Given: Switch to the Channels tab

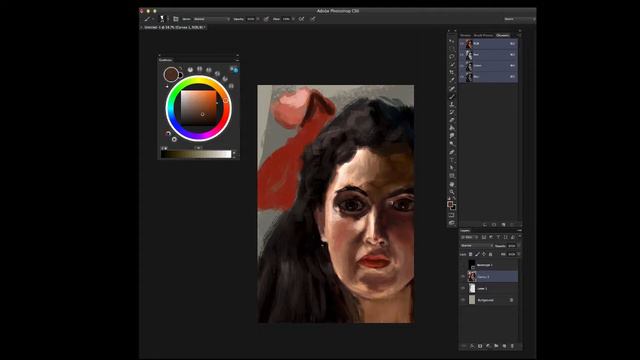Looking at the screenshot, I should click(502, 36).
